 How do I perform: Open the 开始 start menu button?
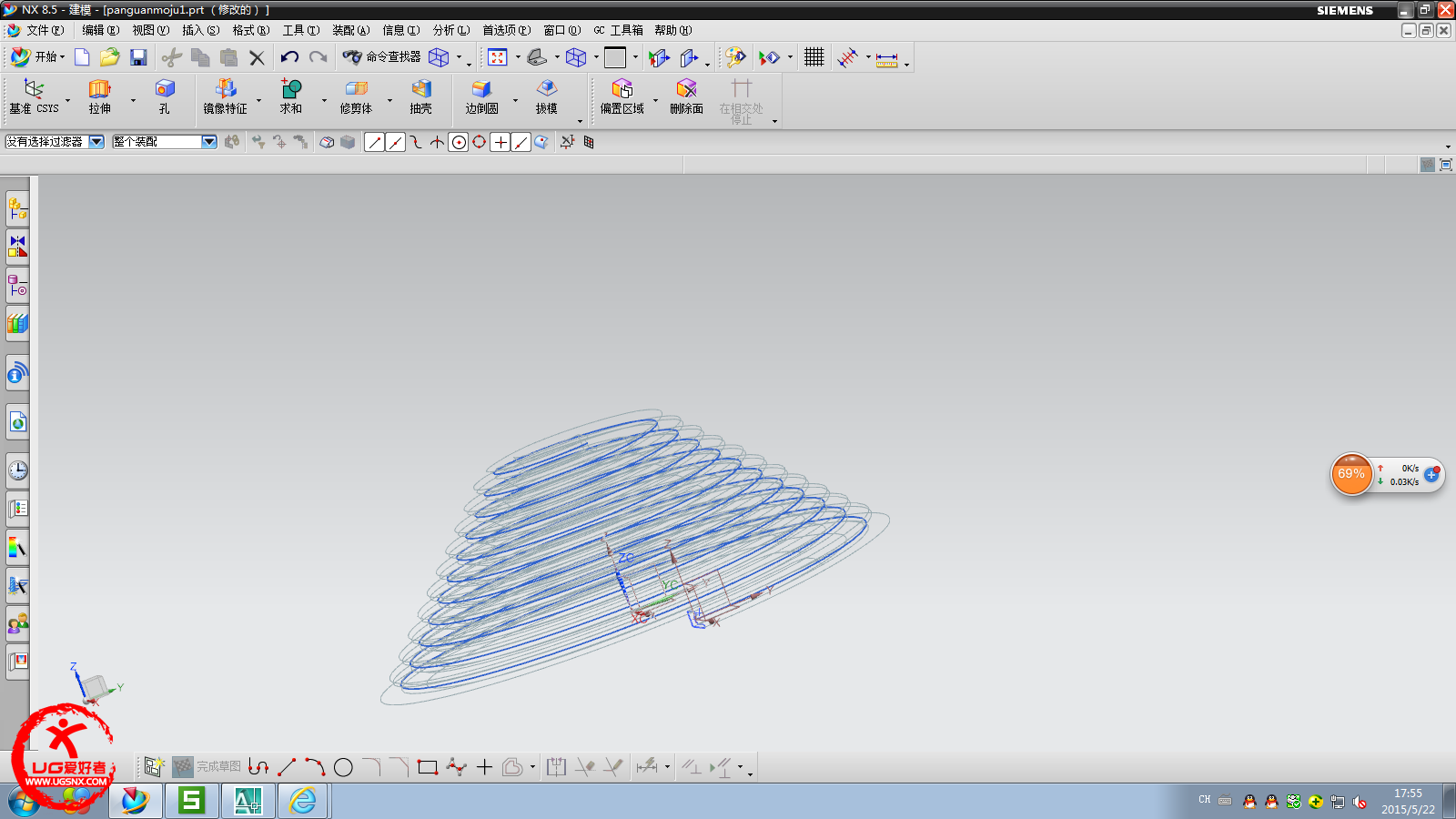(x=37, y=57)
